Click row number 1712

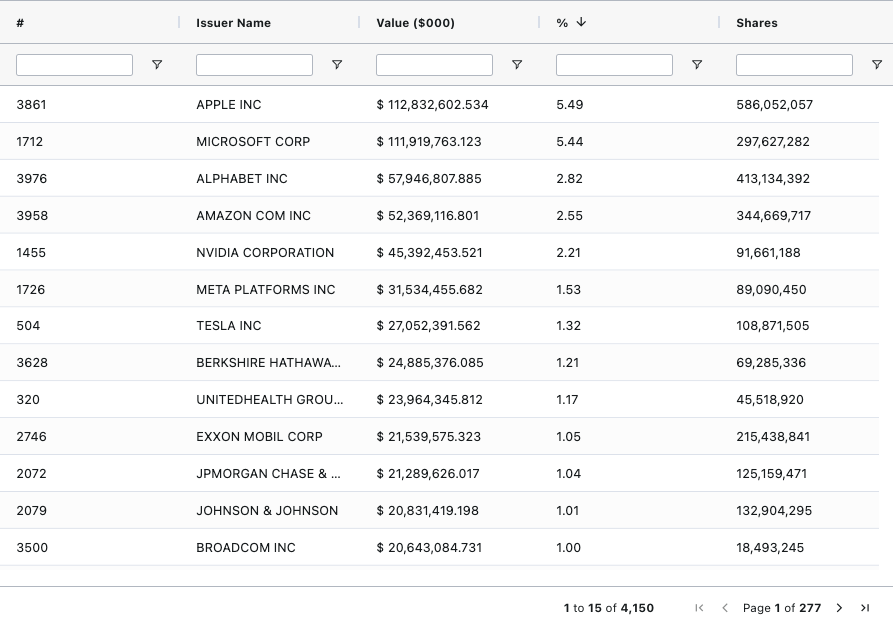tap(30, 142)
